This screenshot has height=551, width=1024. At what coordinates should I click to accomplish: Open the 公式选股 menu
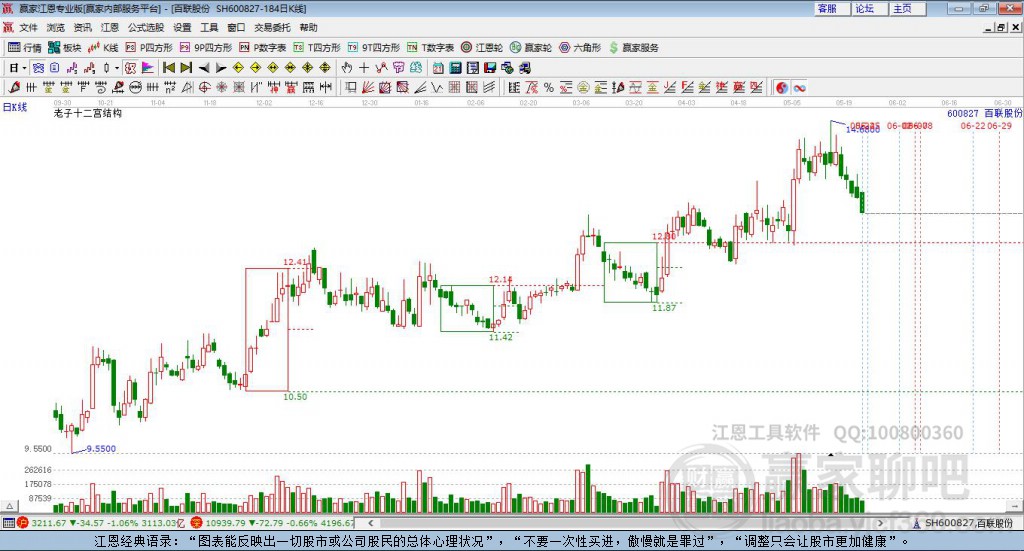point(146,27)
